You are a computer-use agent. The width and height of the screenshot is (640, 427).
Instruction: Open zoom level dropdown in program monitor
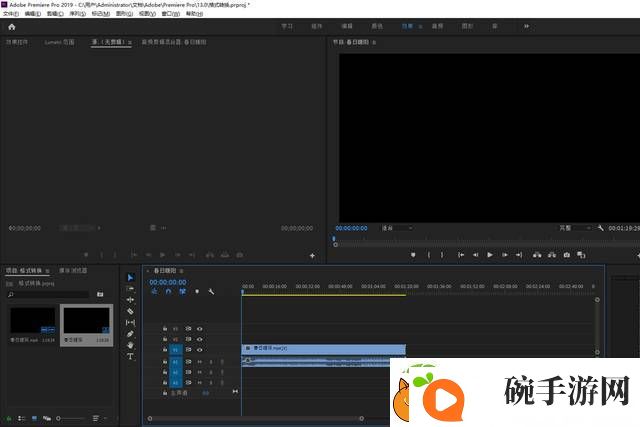point(397,228)
